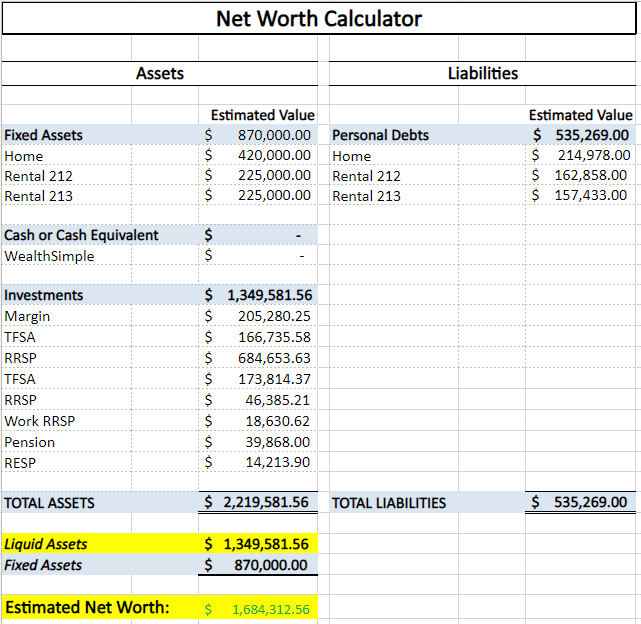The height and width of the screenshot is (624, 641).
Task: Click the Rental 212 label under Liabilities
Action: [x=366, y=176]
